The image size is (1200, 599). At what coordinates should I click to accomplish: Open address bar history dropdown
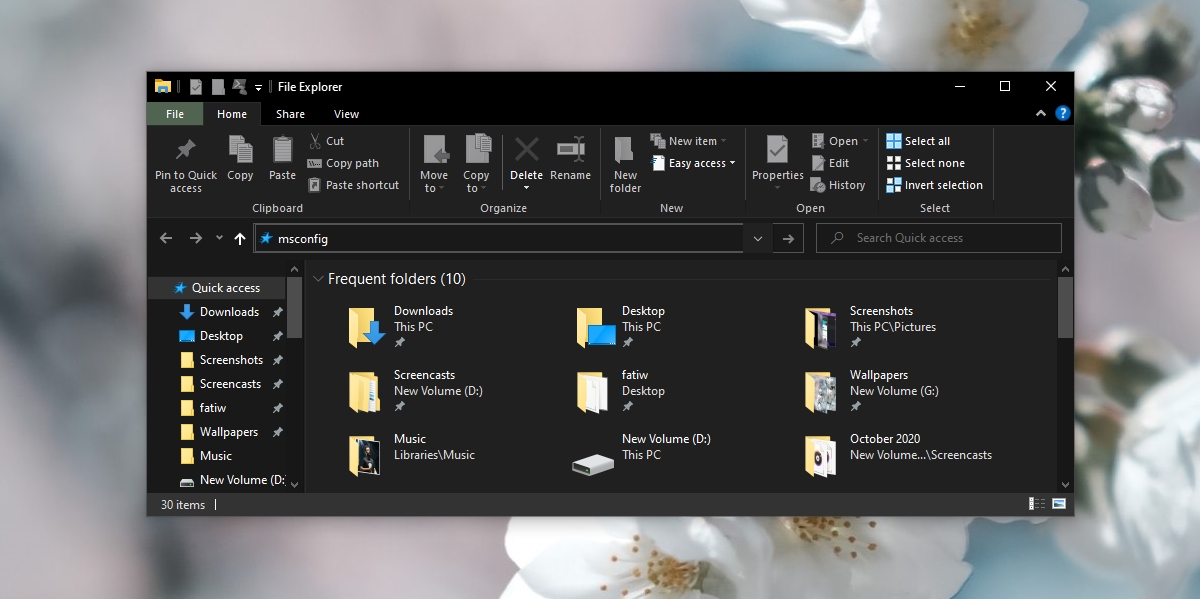(757, 238)
